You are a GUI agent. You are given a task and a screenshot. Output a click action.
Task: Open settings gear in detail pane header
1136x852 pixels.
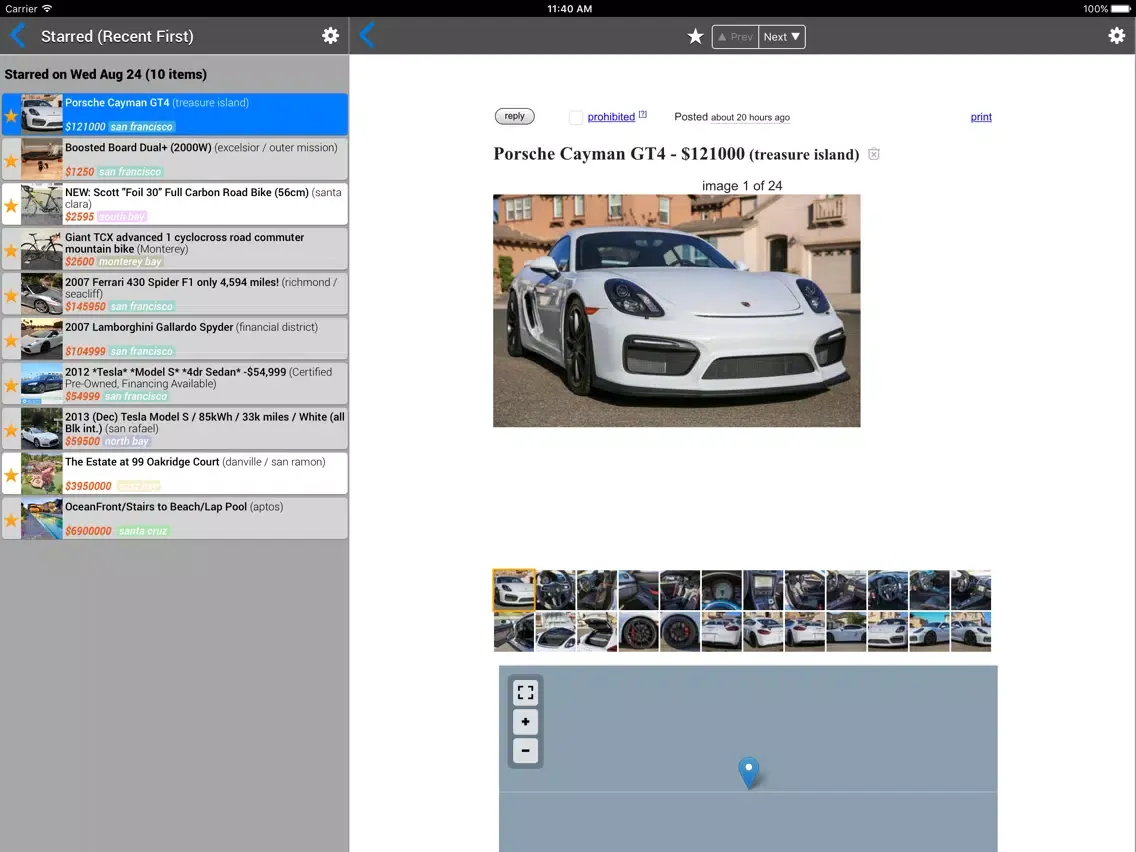coord(1116,36)
